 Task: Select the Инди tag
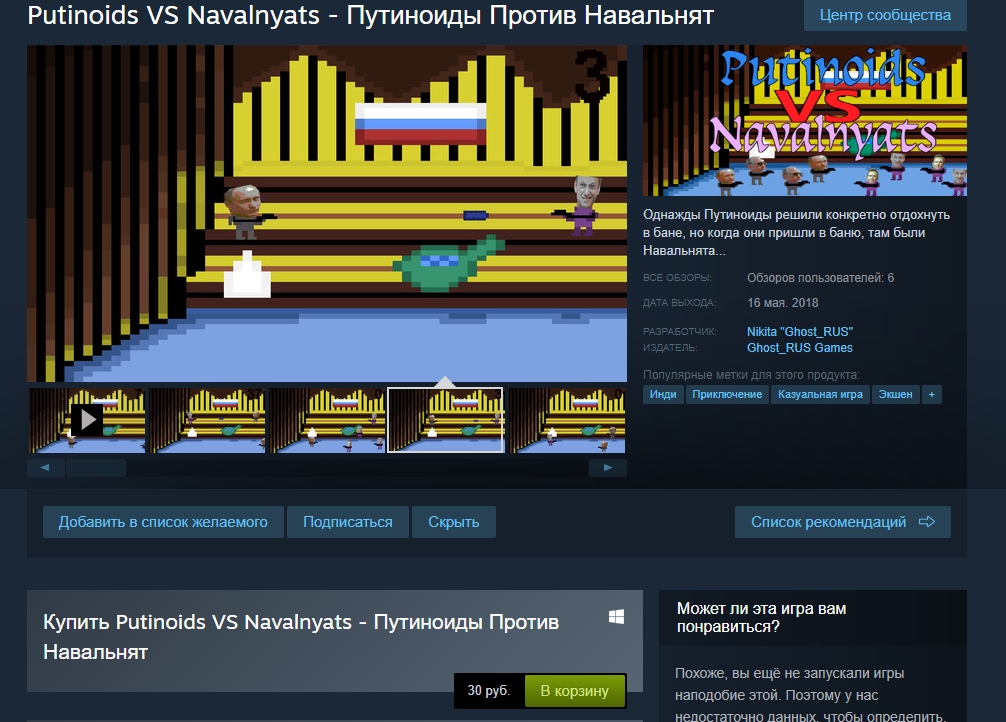coord(662,394)
